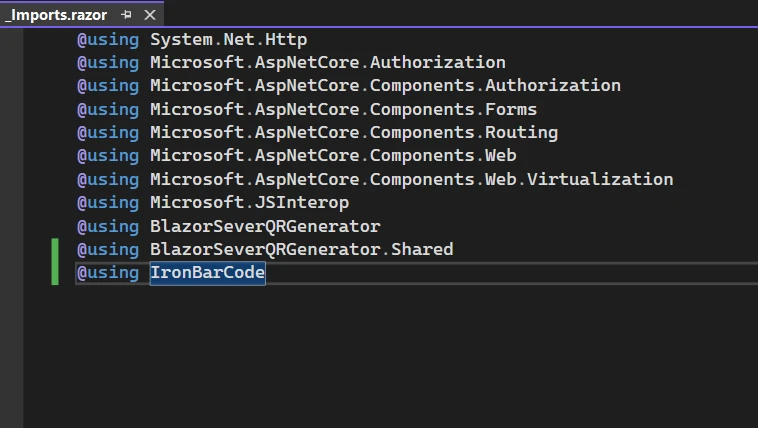Viewport: 758px width, 428px height.
Task: Pin the _Imports.razor tab
Action: click(126, 16)
